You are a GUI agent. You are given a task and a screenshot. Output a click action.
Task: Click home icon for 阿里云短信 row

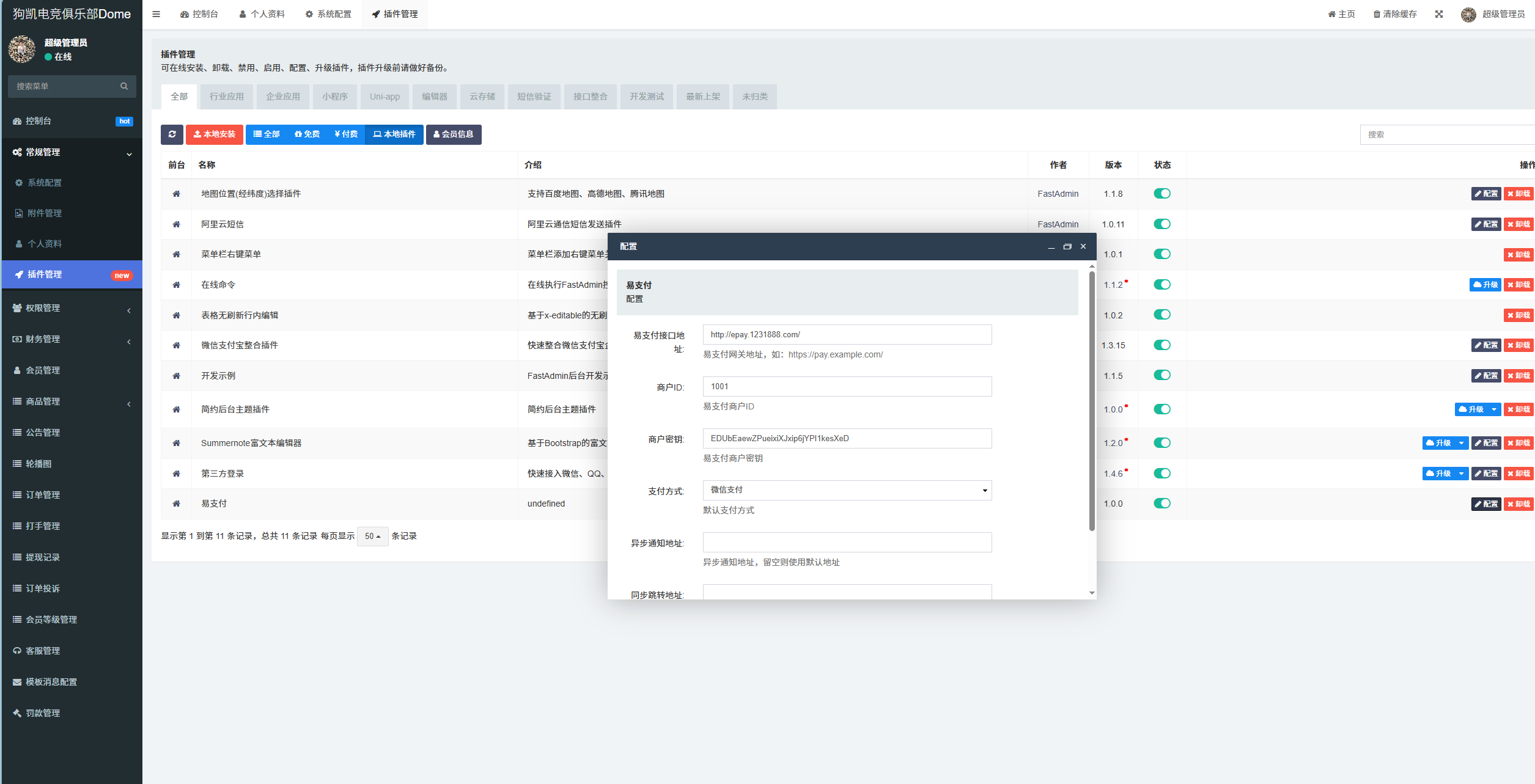176,224
